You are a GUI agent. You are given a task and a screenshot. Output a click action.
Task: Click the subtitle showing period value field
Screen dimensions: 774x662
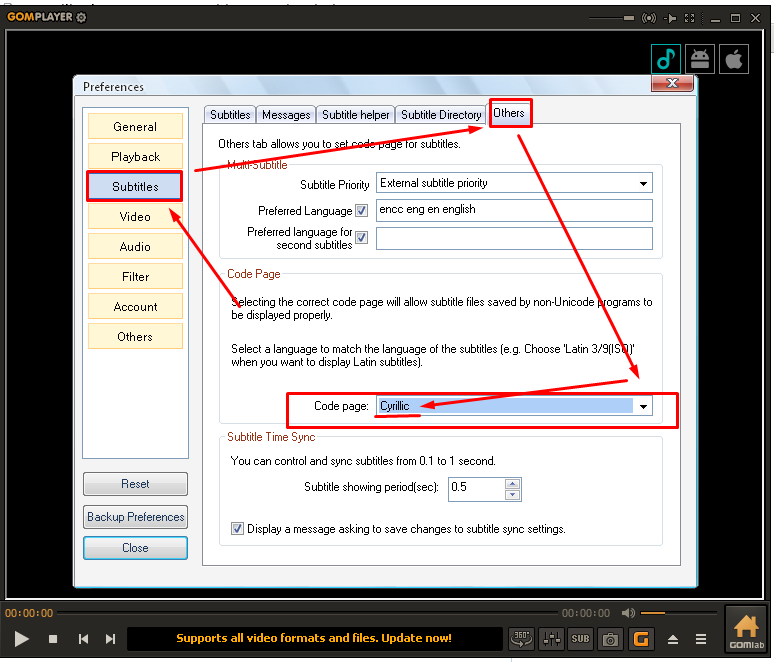coord(477,489)
